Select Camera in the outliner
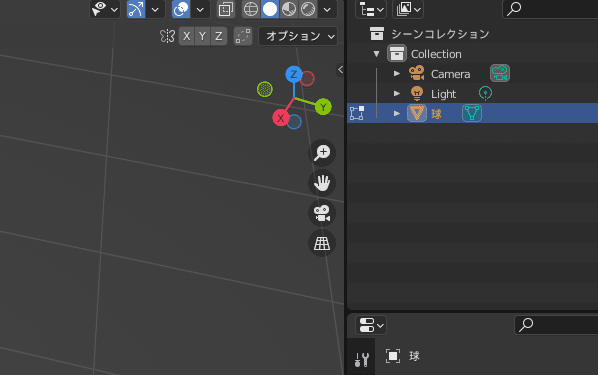This screenshot has width=598, height=375. (450, 74)
